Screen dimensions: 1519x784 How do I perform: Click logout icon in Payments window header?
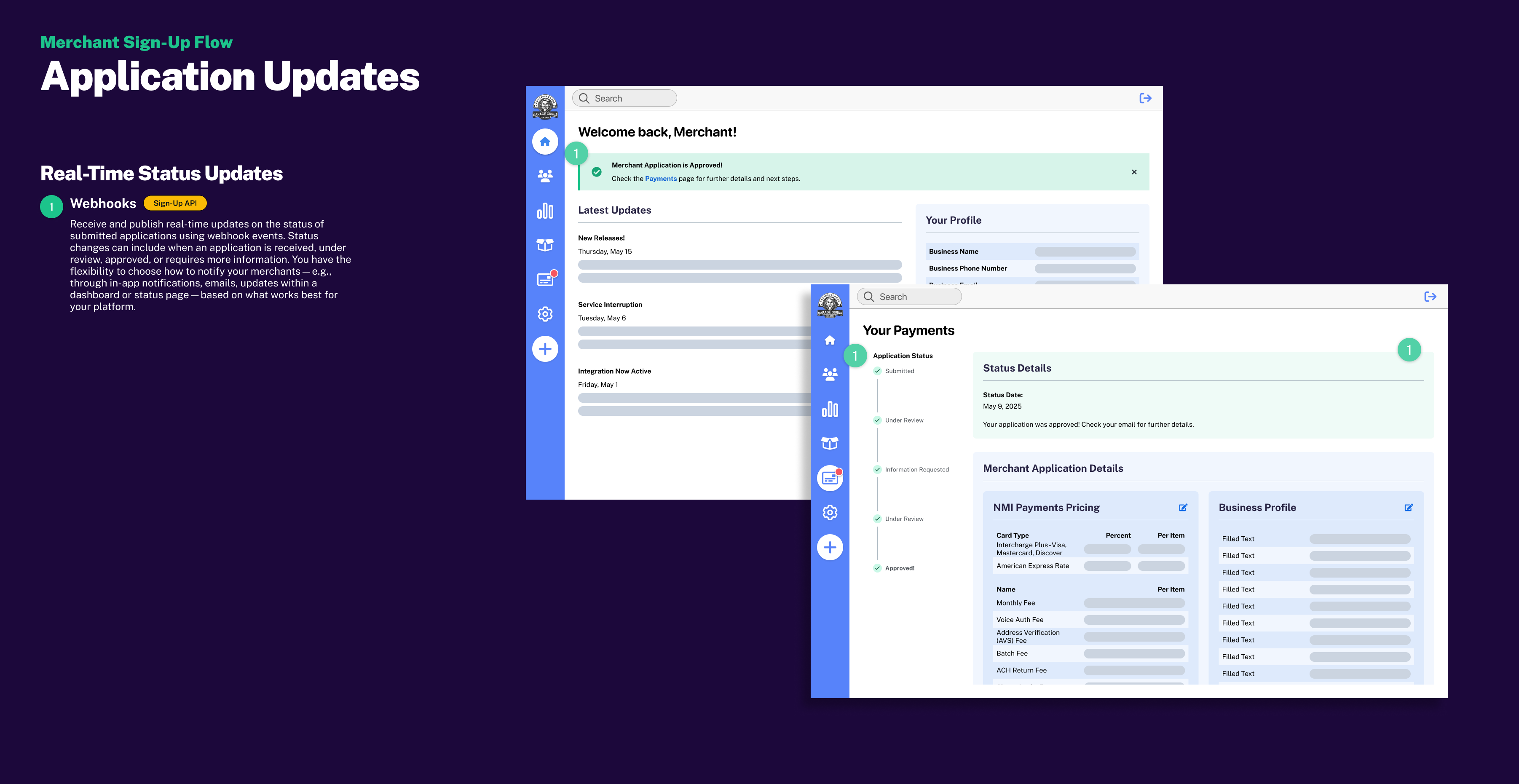coord(1430,297)
